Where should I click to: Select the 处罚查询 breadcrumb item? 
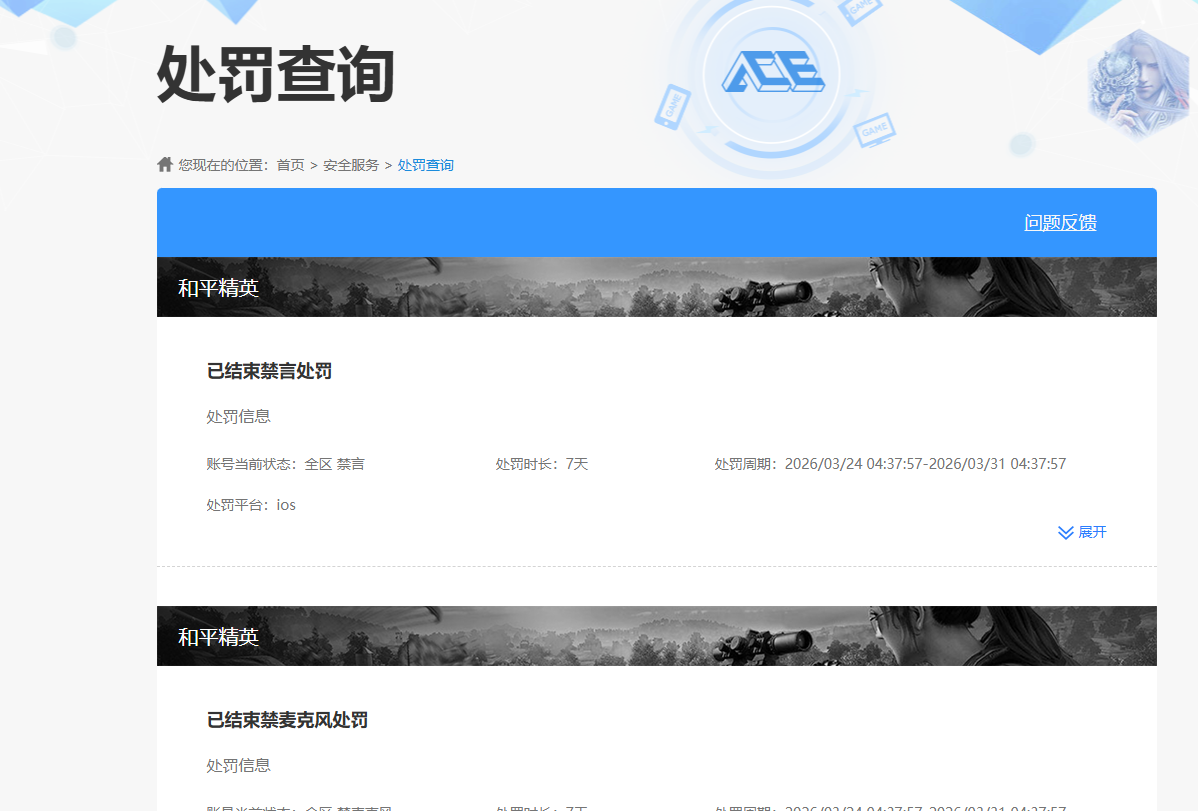coord(426,165)
